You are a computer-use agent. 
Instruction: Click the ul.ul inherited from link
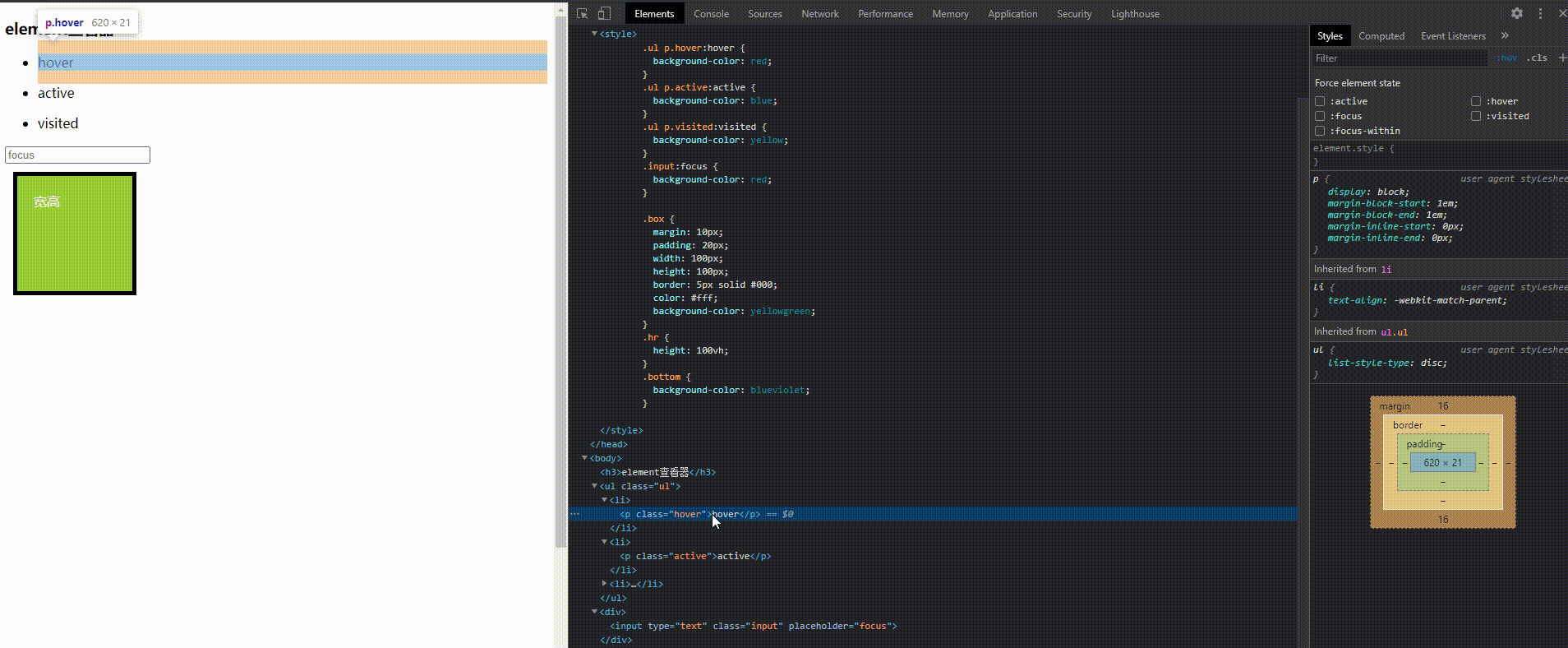1394,332
